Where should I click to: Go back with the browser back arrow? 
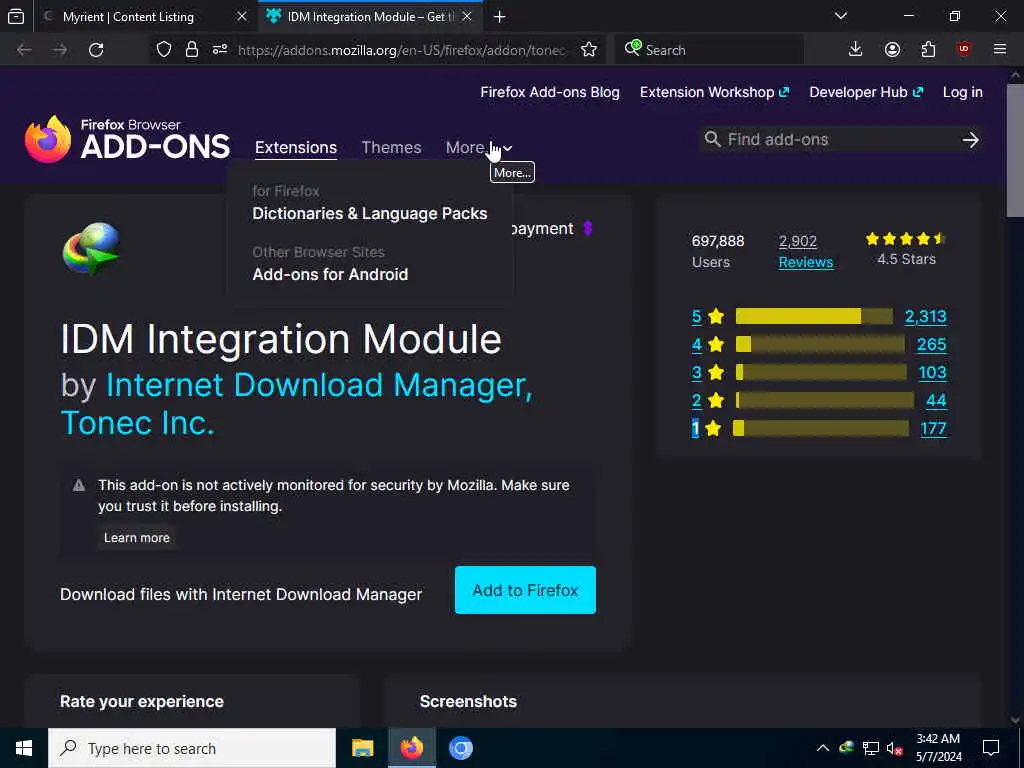[x=24, y=50]
